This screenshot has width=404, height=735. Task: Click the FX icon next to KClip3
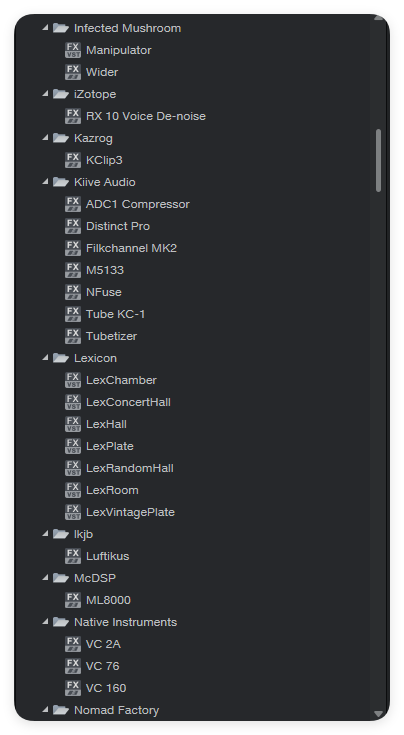tap(73, 160)
